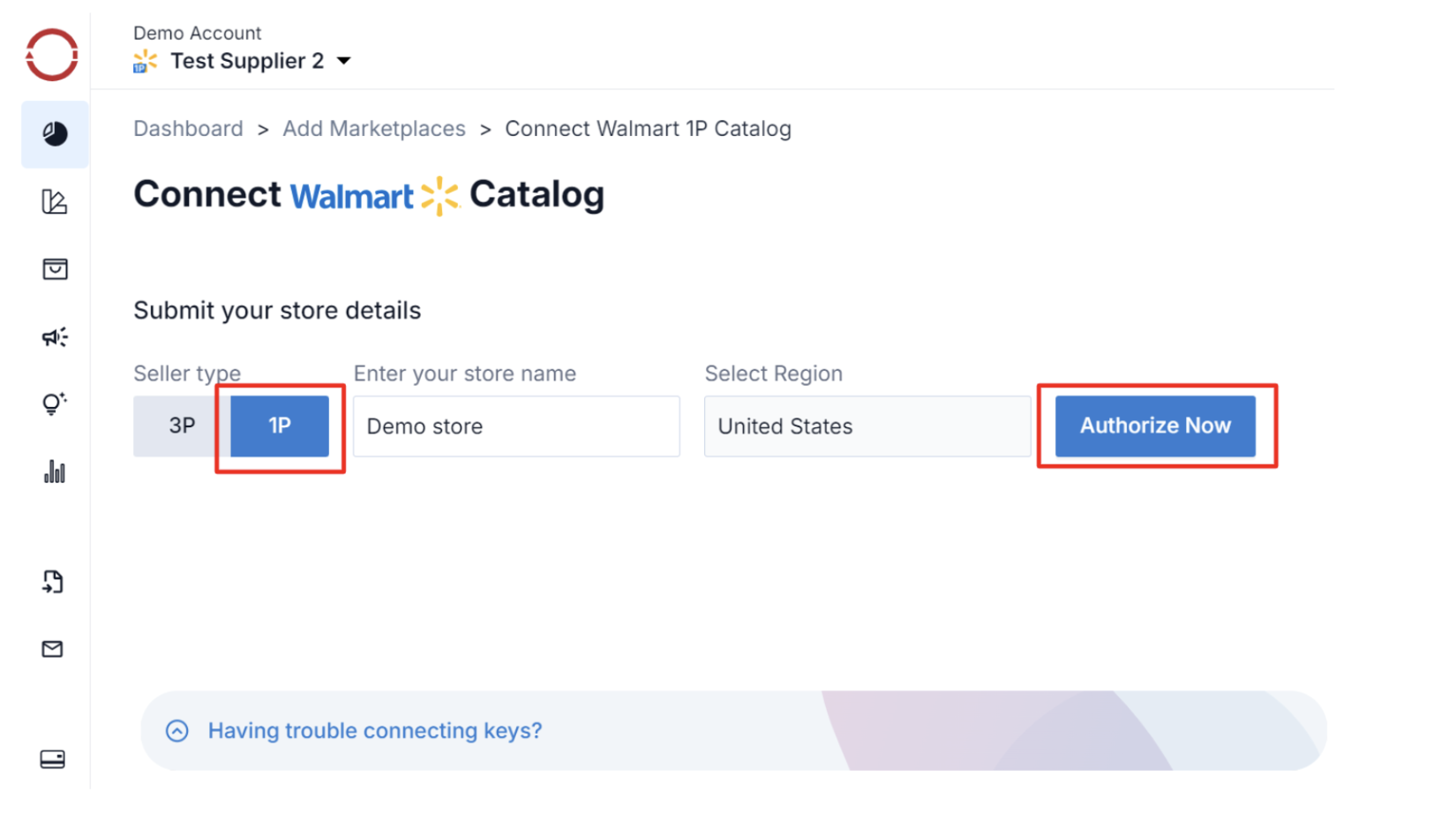
Task: Open the shopping box sidebar icon
Action: coord(55,269)
